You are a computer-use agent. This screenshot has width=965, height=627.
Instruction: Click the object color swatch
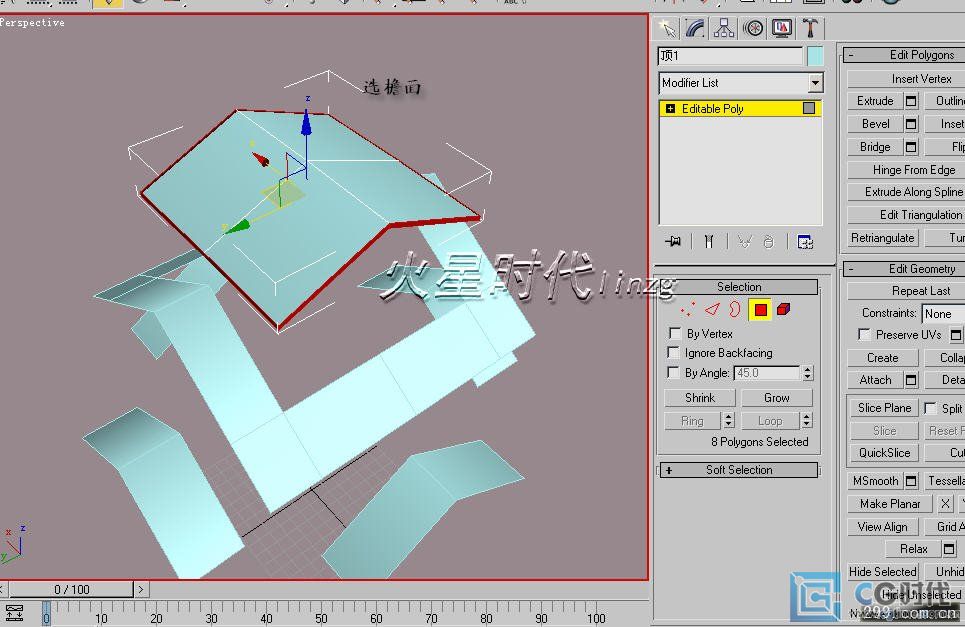815,56
